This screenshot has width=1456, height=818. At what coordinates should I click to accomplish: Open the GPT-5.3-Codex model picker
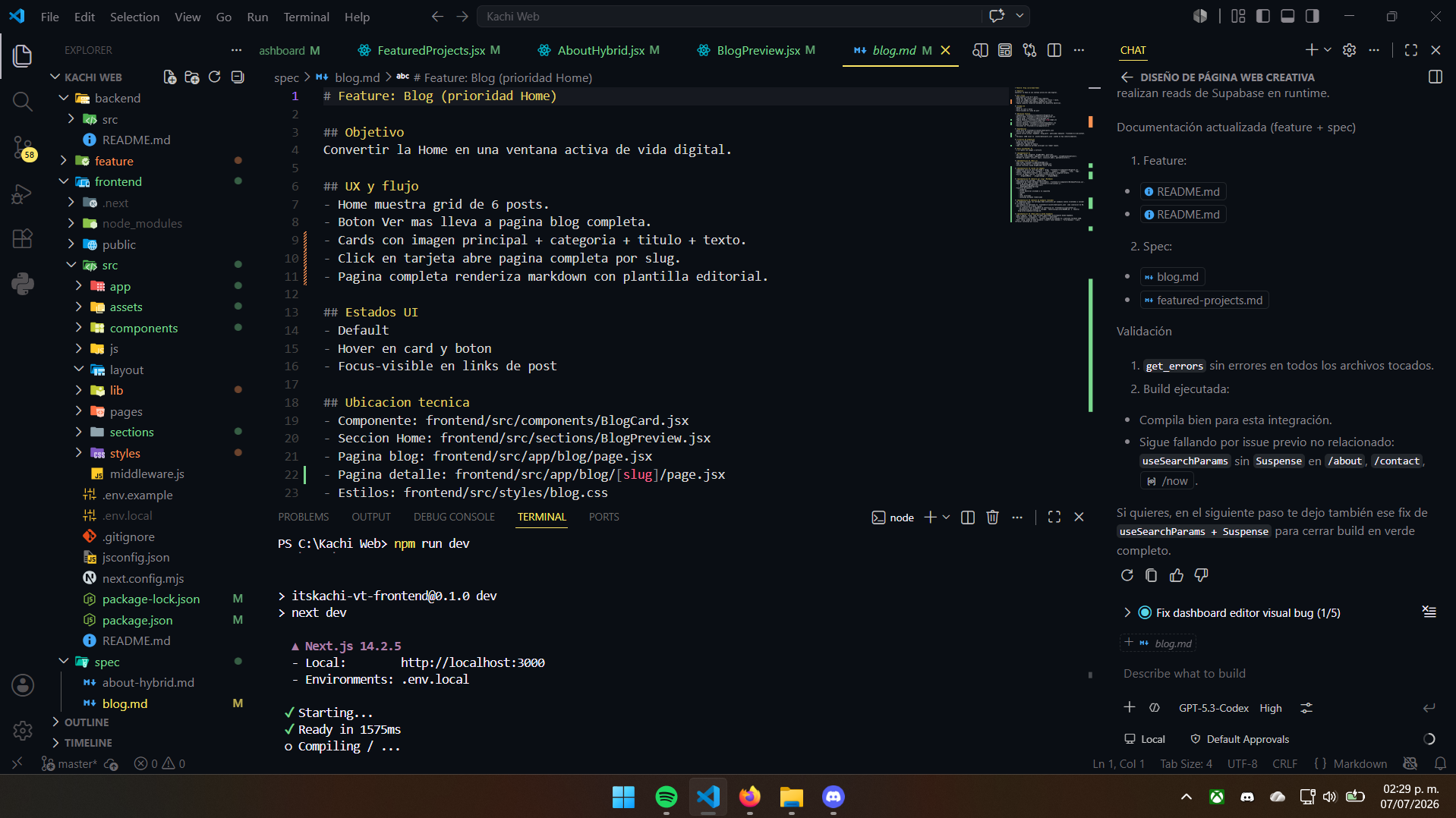pyautogui.click(x=1213, y=708)
